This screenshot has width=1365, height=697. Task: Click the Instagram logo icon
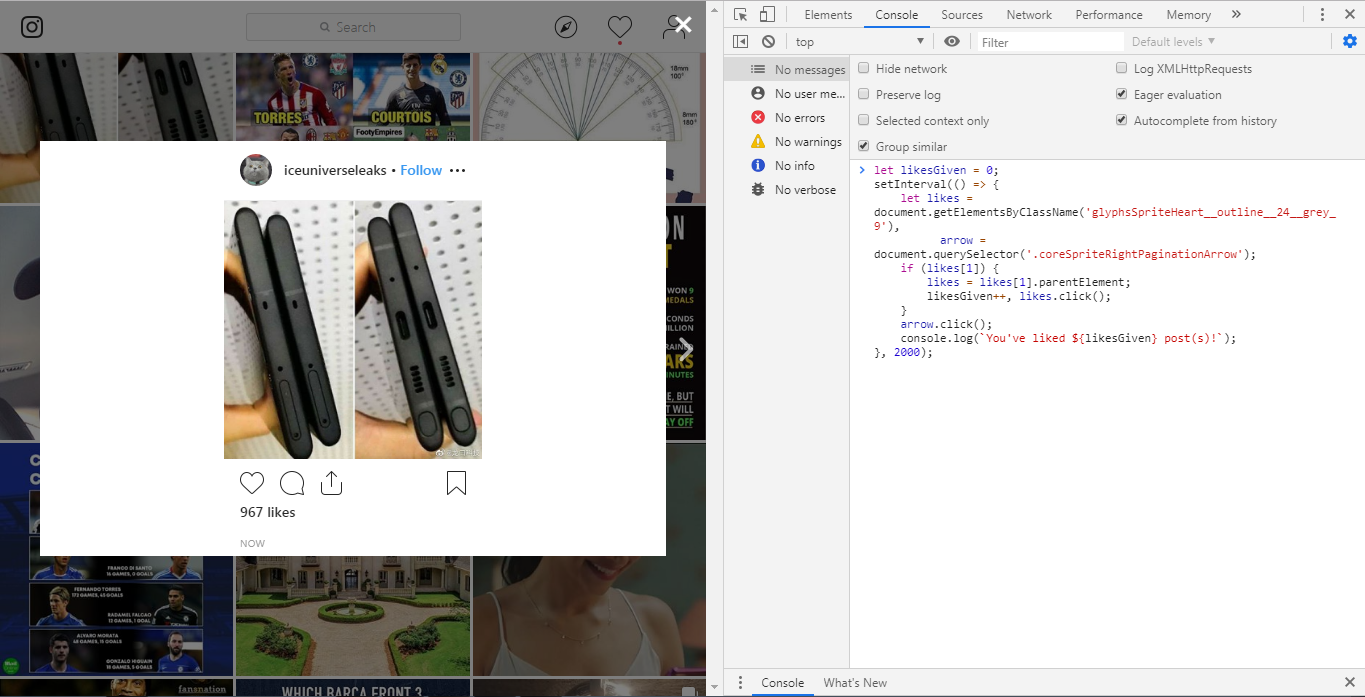32,27
